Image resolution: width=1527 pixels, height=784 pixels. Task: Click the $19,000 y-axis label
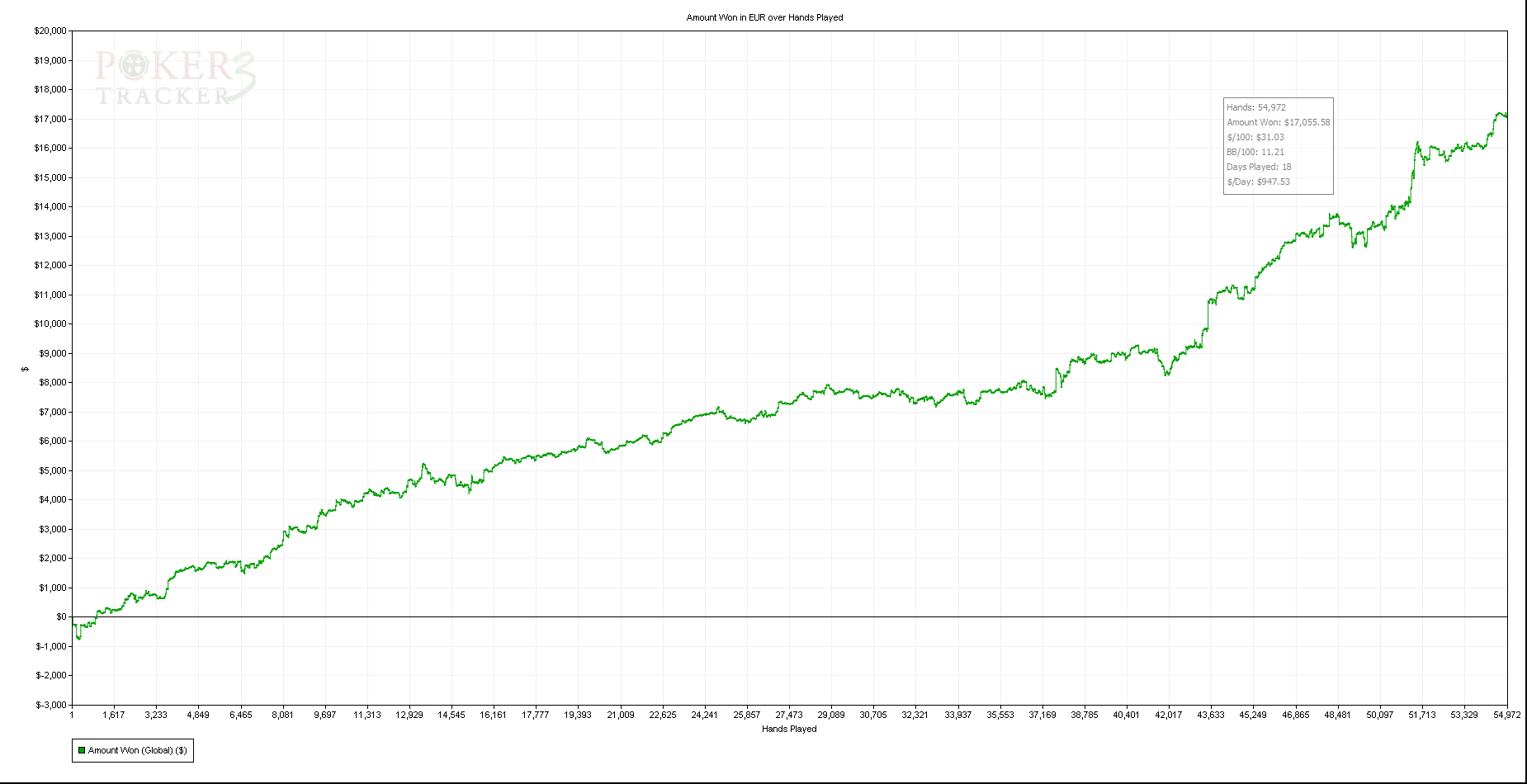pyautogui.click(x=50, y=60)
